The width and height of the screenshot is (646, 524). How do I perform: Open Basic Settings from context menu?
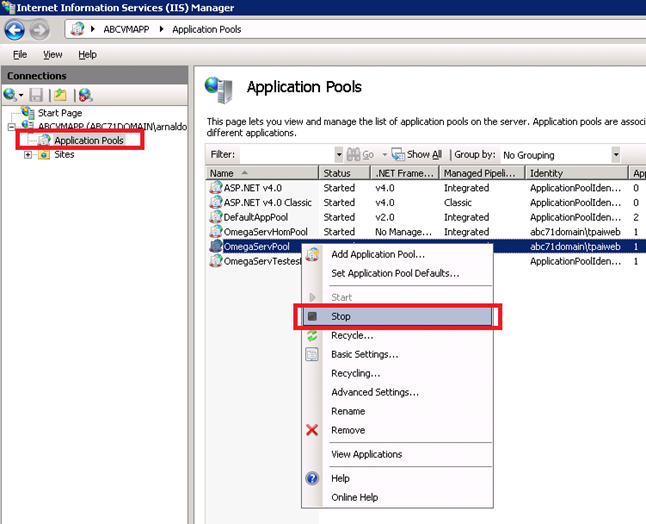[x=365, y=355]
